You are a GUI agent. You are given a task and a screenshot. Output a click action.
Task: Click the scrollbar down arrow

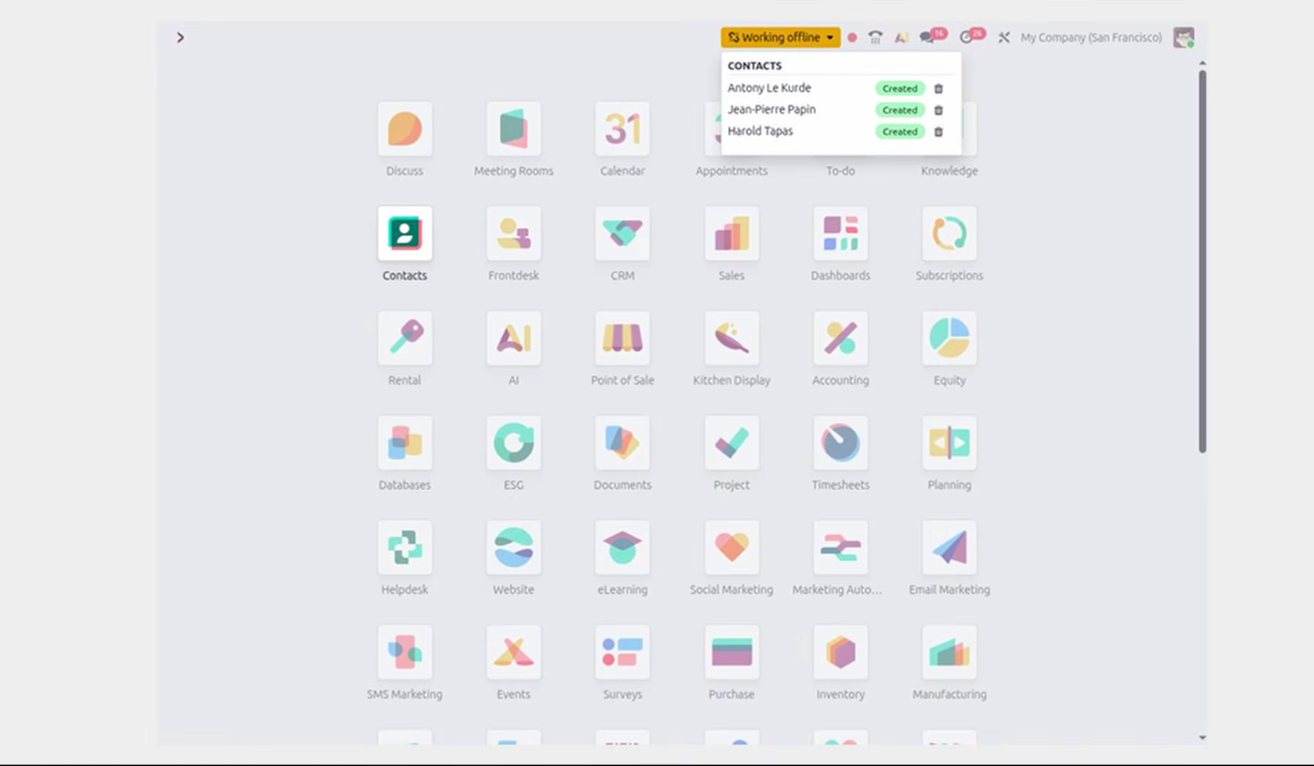coord(1202,738)
